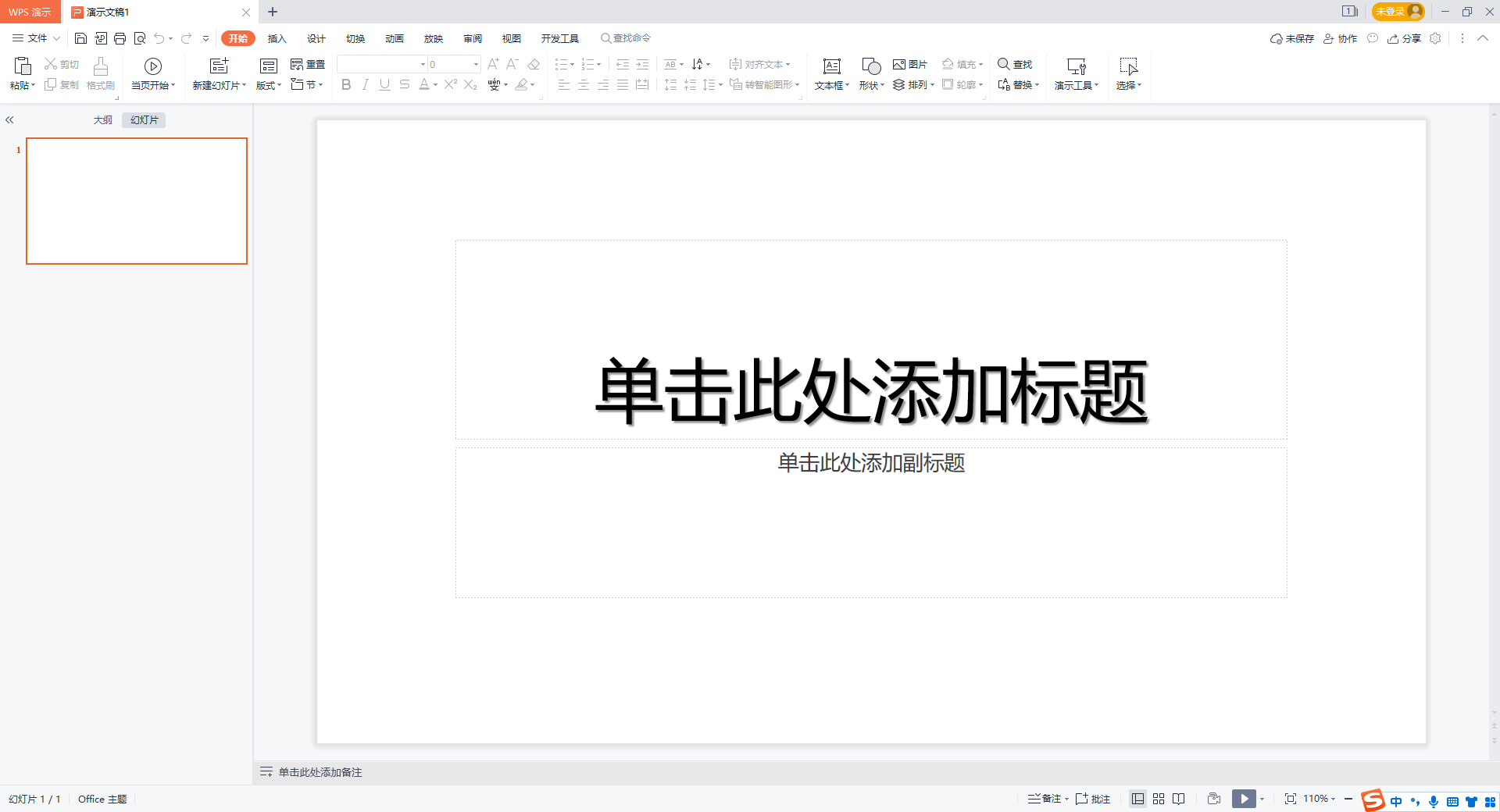Click the Undo arrow icon

[159, 38]
